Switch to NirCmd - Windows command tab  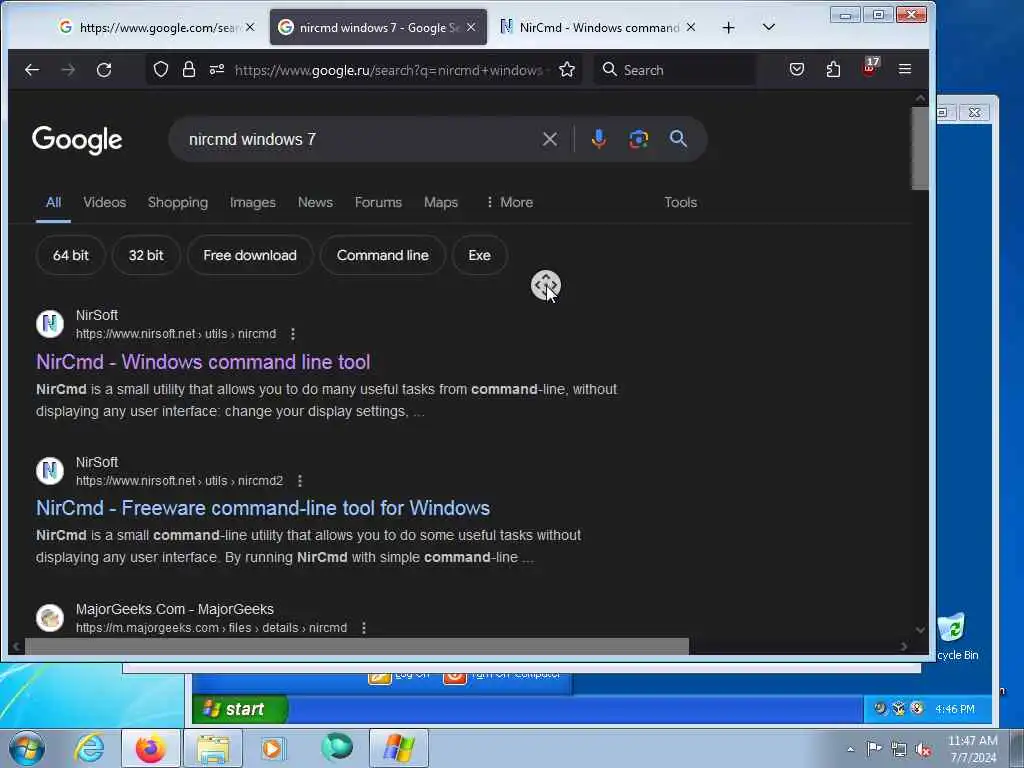[598, 27]
